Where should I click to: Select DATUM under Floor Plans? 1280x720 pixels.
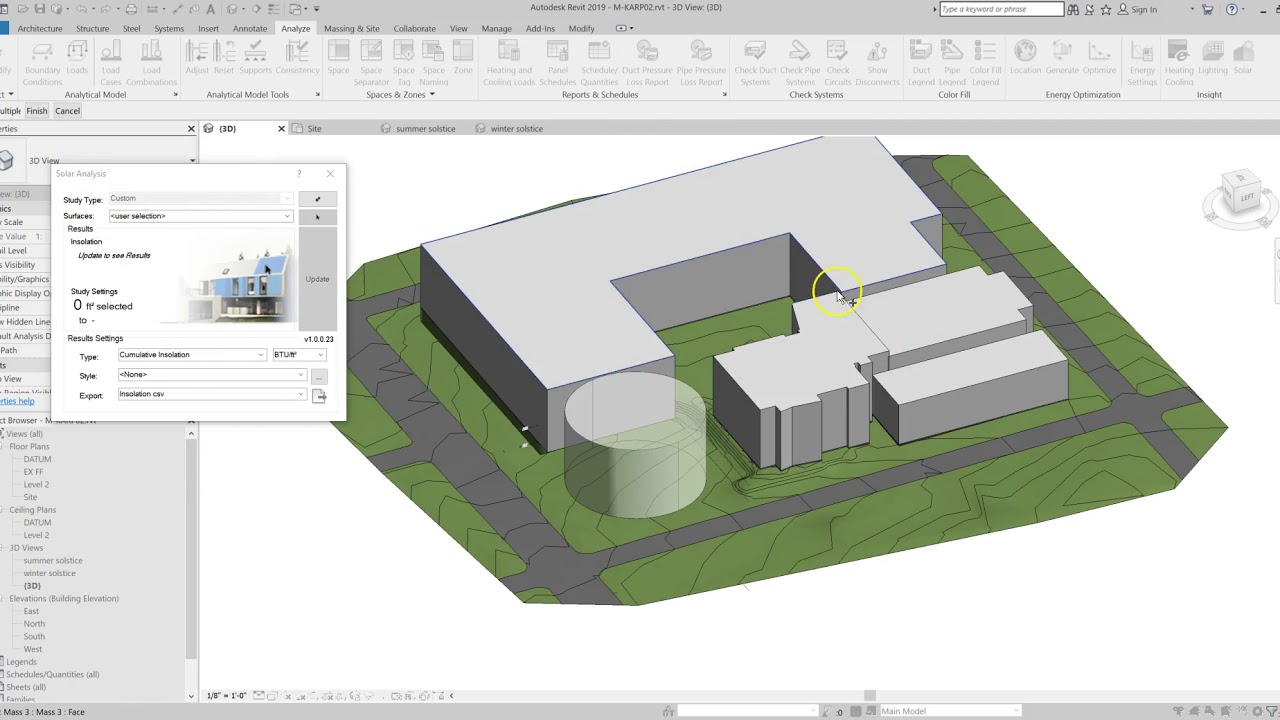37,459
